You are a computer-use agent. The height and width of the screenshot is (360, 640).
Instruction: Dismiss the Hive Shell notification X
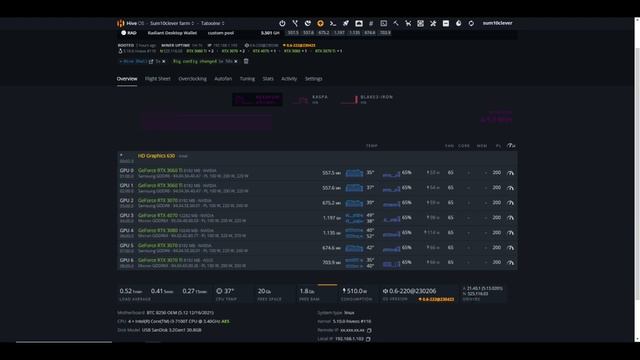pos(164,61)
